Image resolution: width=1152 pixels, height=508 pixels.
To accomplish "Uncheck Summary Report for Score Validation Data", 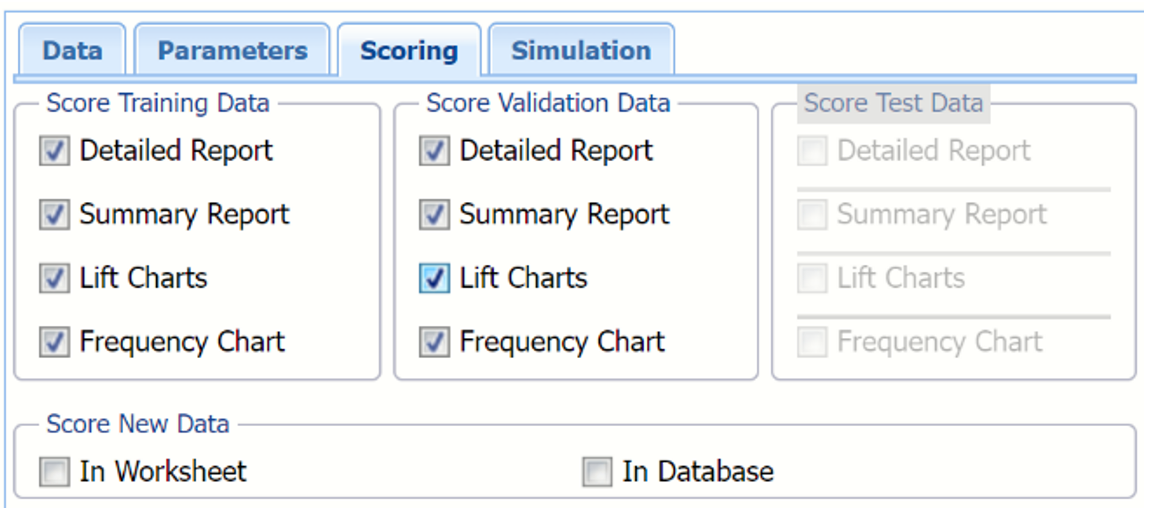I will tap(434, 215).
